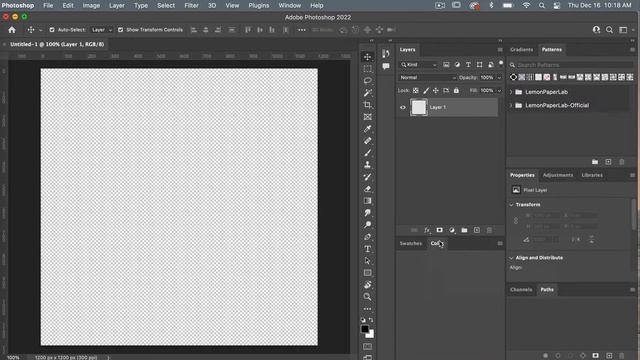
Task: Select the Magic Wand tool
Action: coord(367,93)
